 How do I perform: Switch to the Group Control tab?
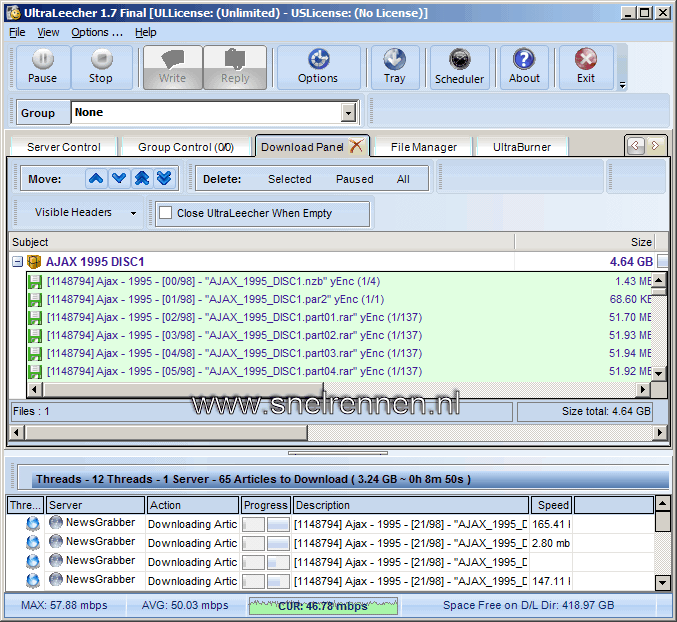coord(186,147)
